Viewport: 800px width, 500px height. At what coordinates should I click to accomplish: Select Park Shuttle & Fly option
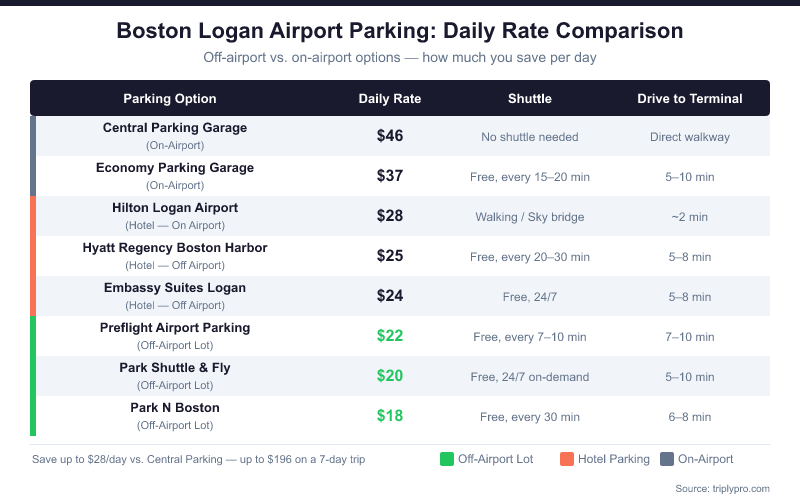pyautogui.click(x=175, y=368)
